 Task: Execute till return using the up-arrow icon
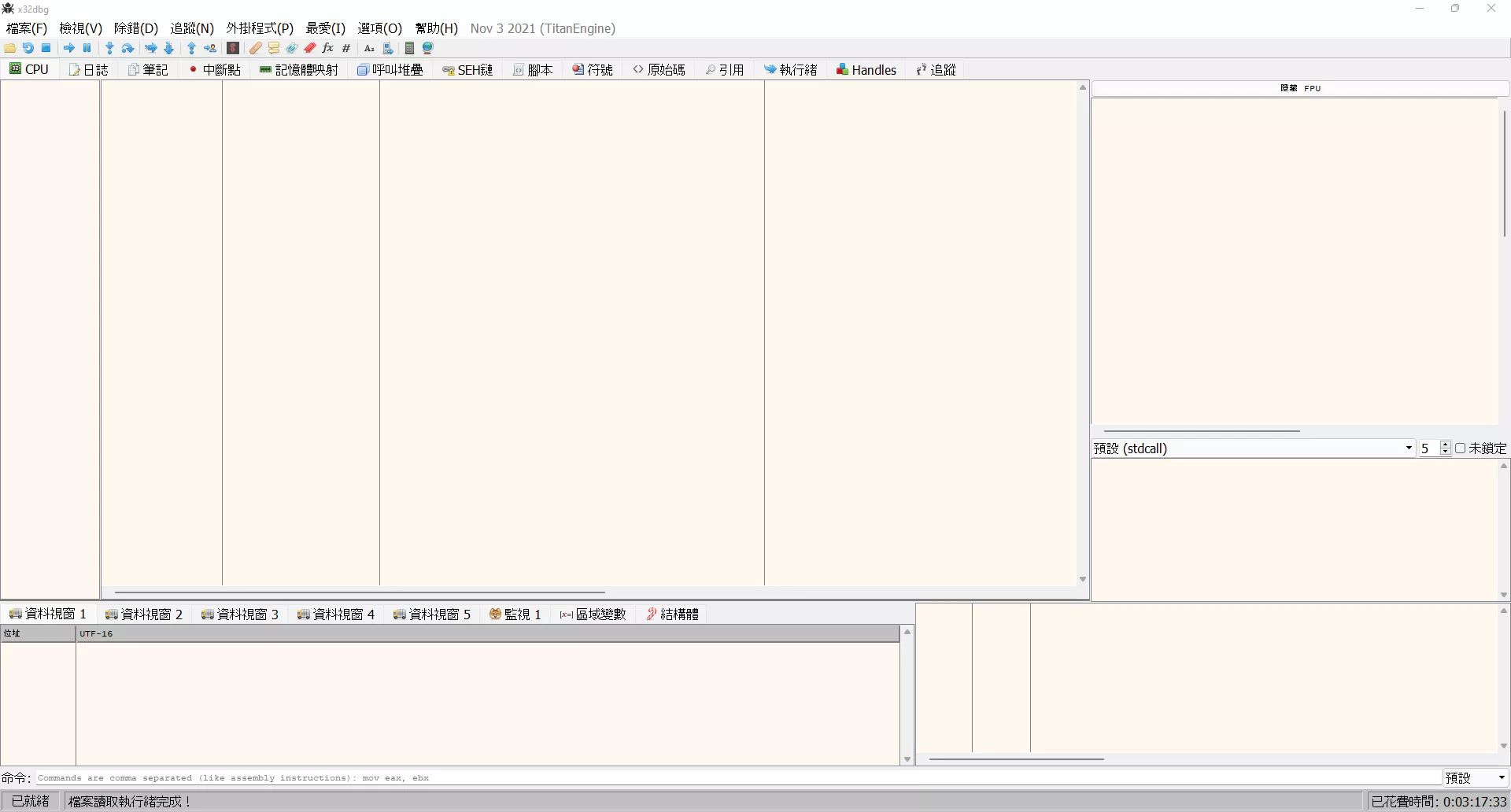[191, 48]
